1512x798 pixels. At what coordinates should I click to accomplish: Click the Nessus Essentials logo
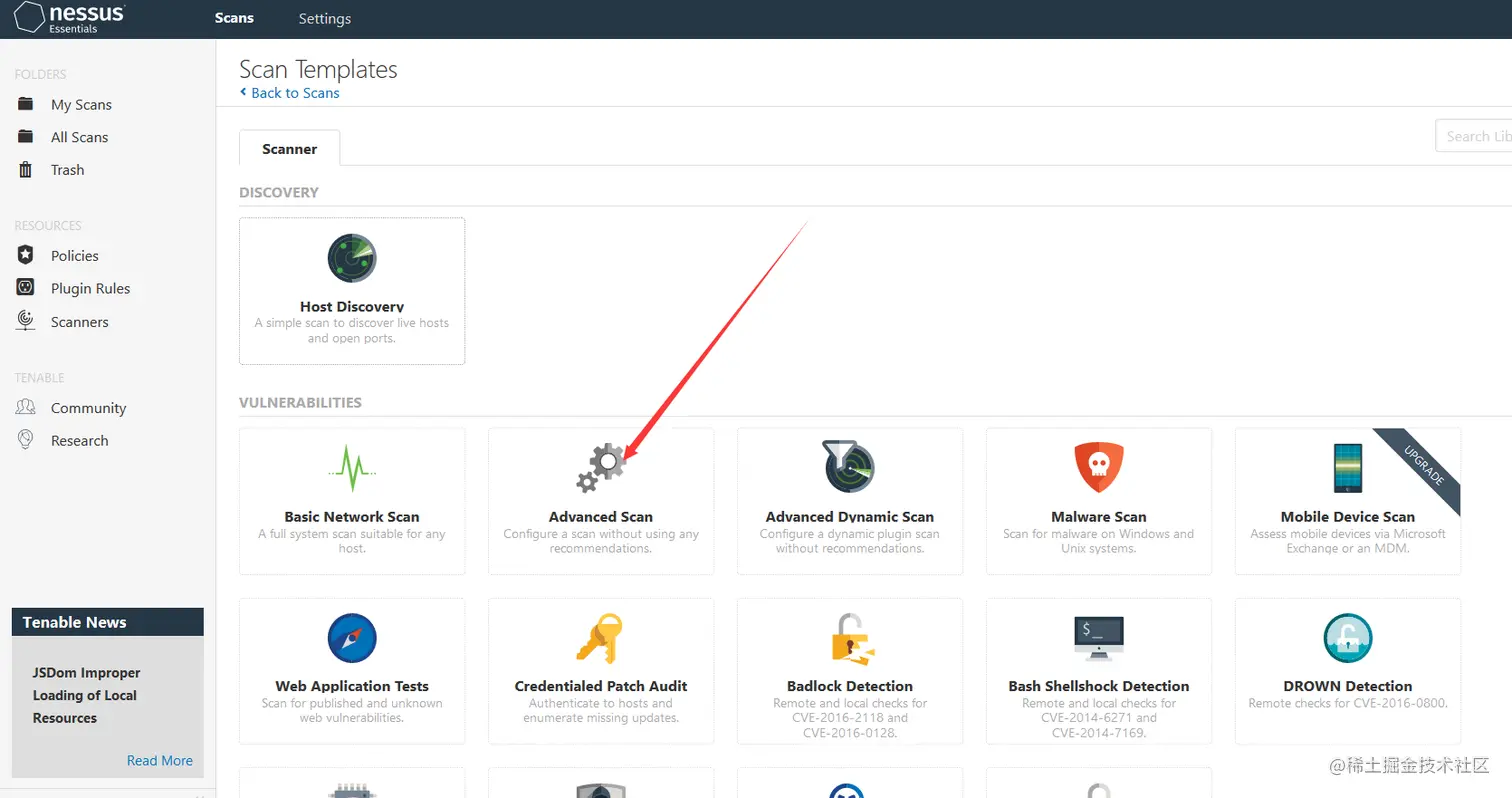(69, 18)
